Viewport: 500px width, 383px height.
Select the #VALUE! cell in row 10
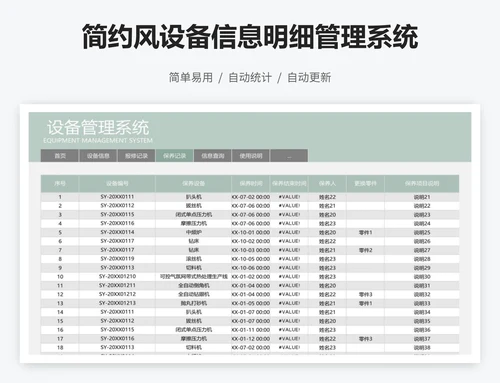click(x=289, y=277)
